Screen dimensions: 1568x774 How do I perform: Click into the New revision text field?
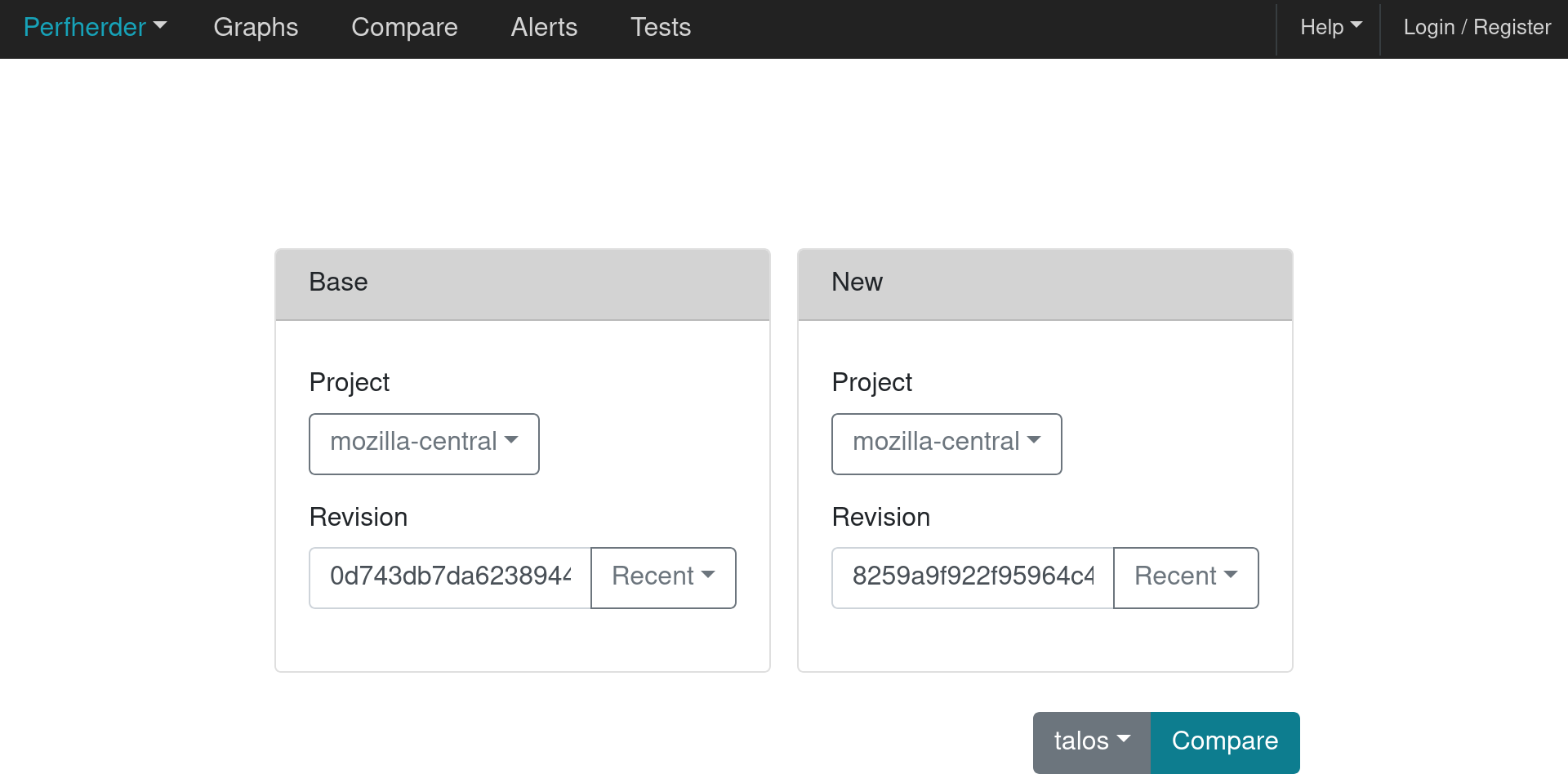tap(973, 577)
